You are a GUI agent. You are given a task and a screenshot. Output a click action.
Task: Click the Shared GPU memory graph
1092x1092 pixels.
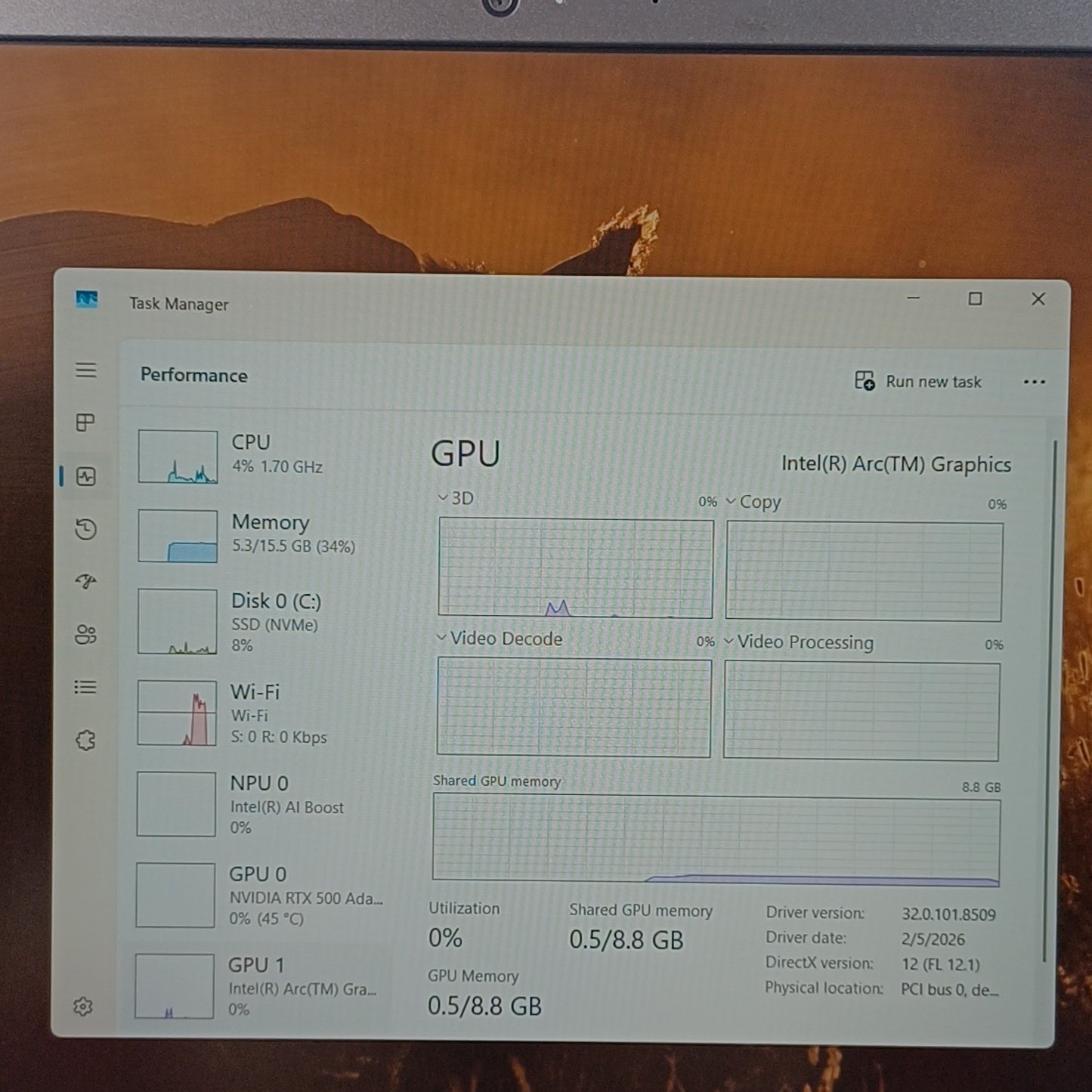coord(716,840)
